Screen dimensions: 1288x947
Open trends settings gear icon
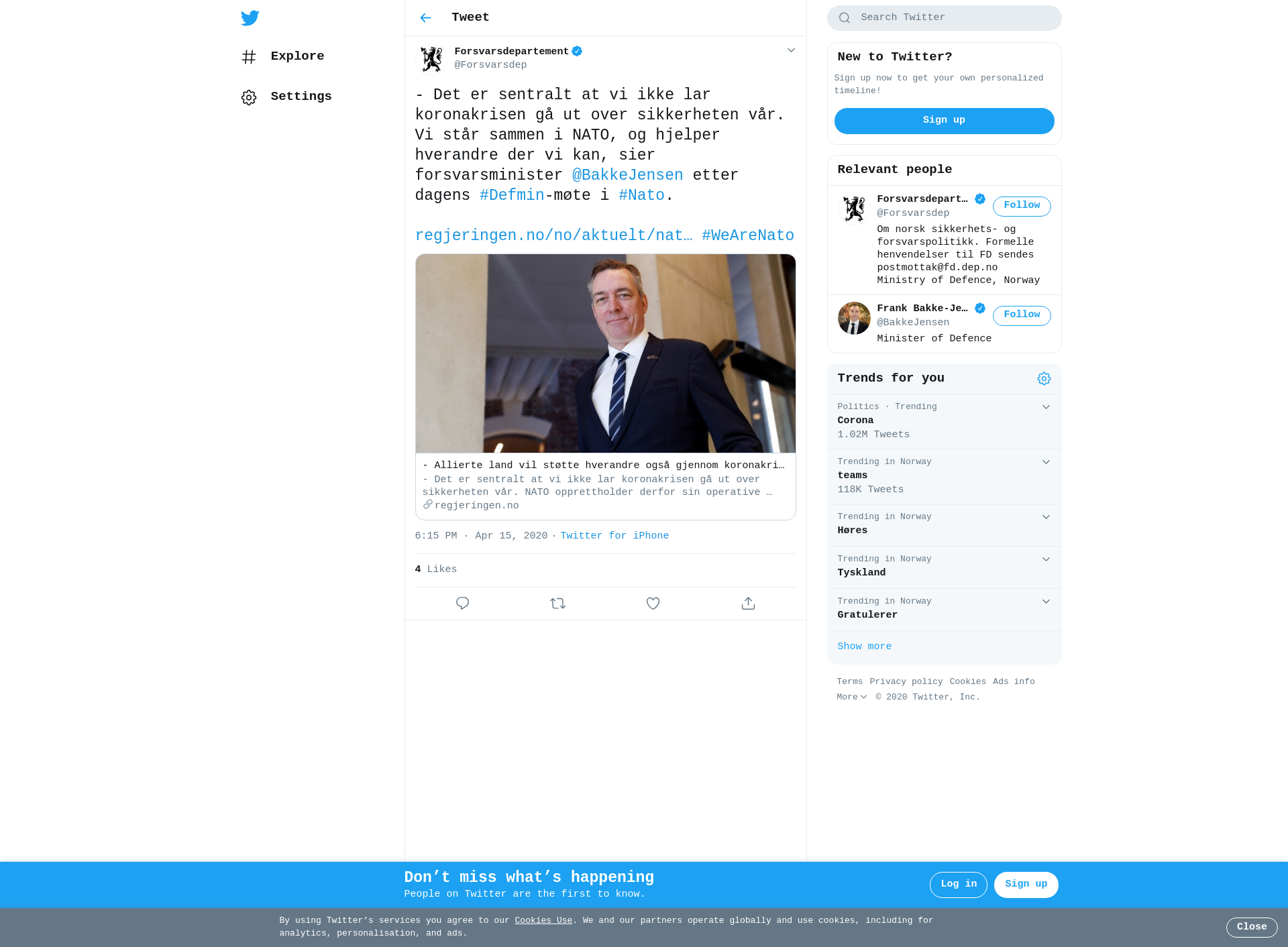click(1044, 379)
